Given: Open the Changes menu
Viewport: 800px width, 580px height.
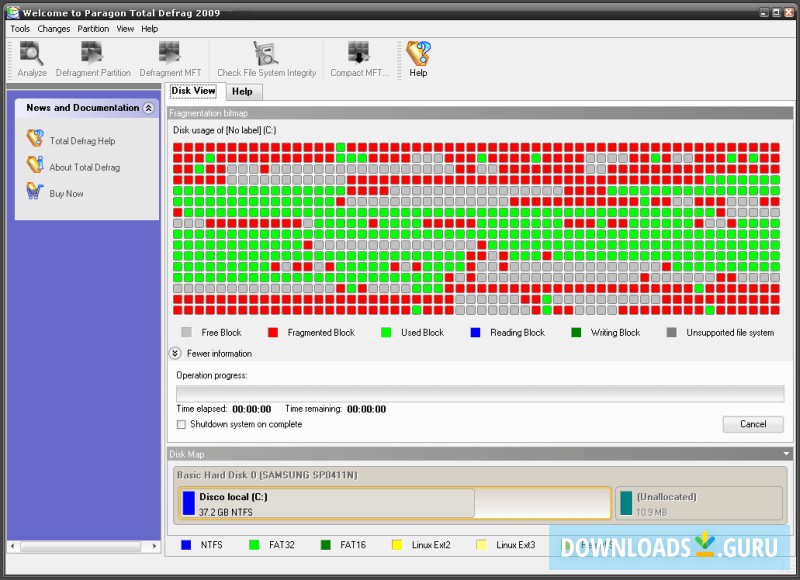Looking at the screenshot, I should coord(54,29).
